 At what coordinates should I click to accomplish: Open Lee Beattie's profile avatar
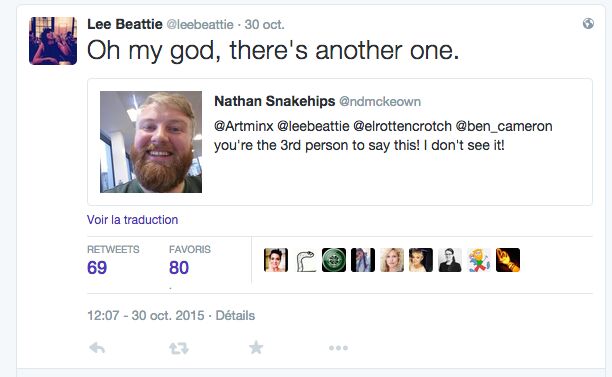tap(53, 41)
